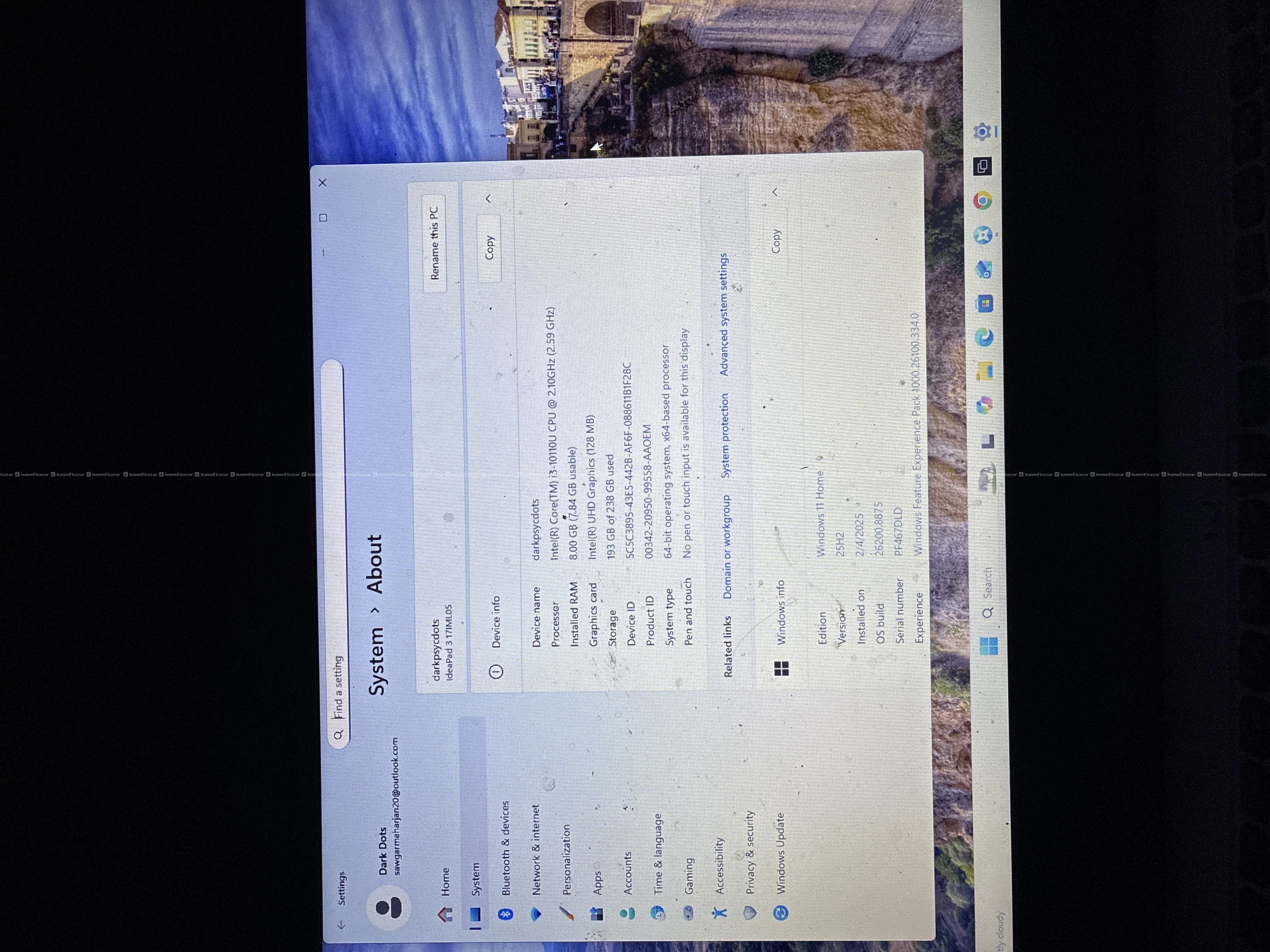Open Apps settings in the sidebar
This screenshot has height=952, width=1270.
pyautogui.click(x=597, y=895)
